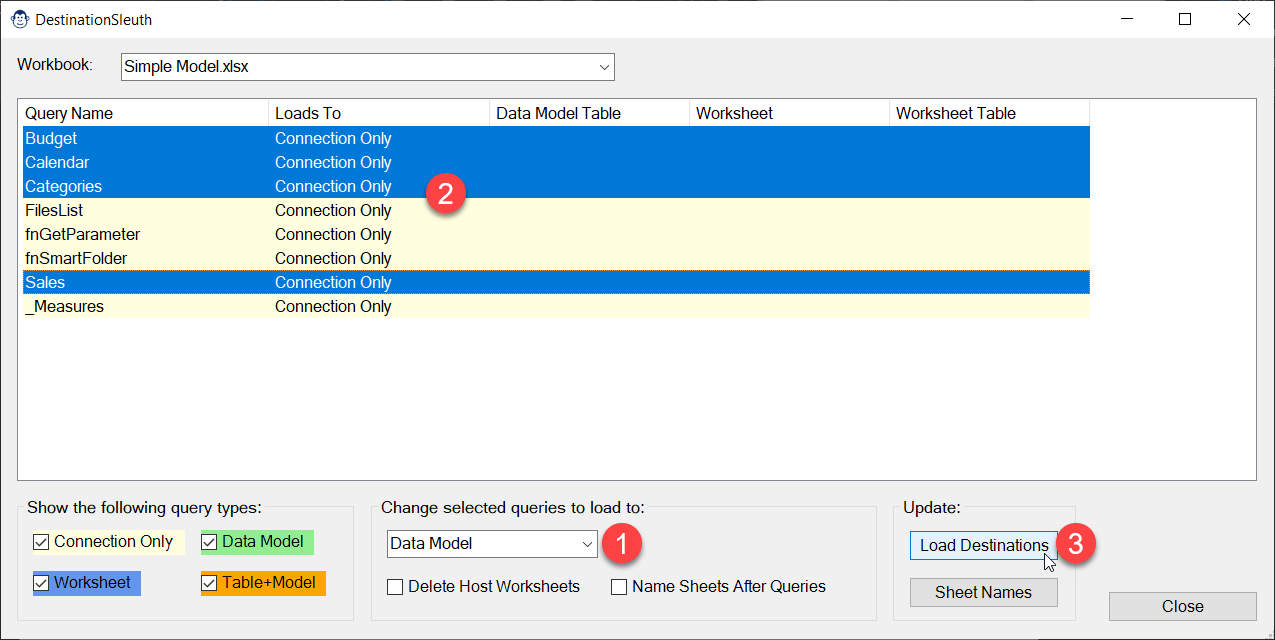This screenshot has width=1275, height=640.
Task: Sort by the Query Name column header
Action: [143, 114]
